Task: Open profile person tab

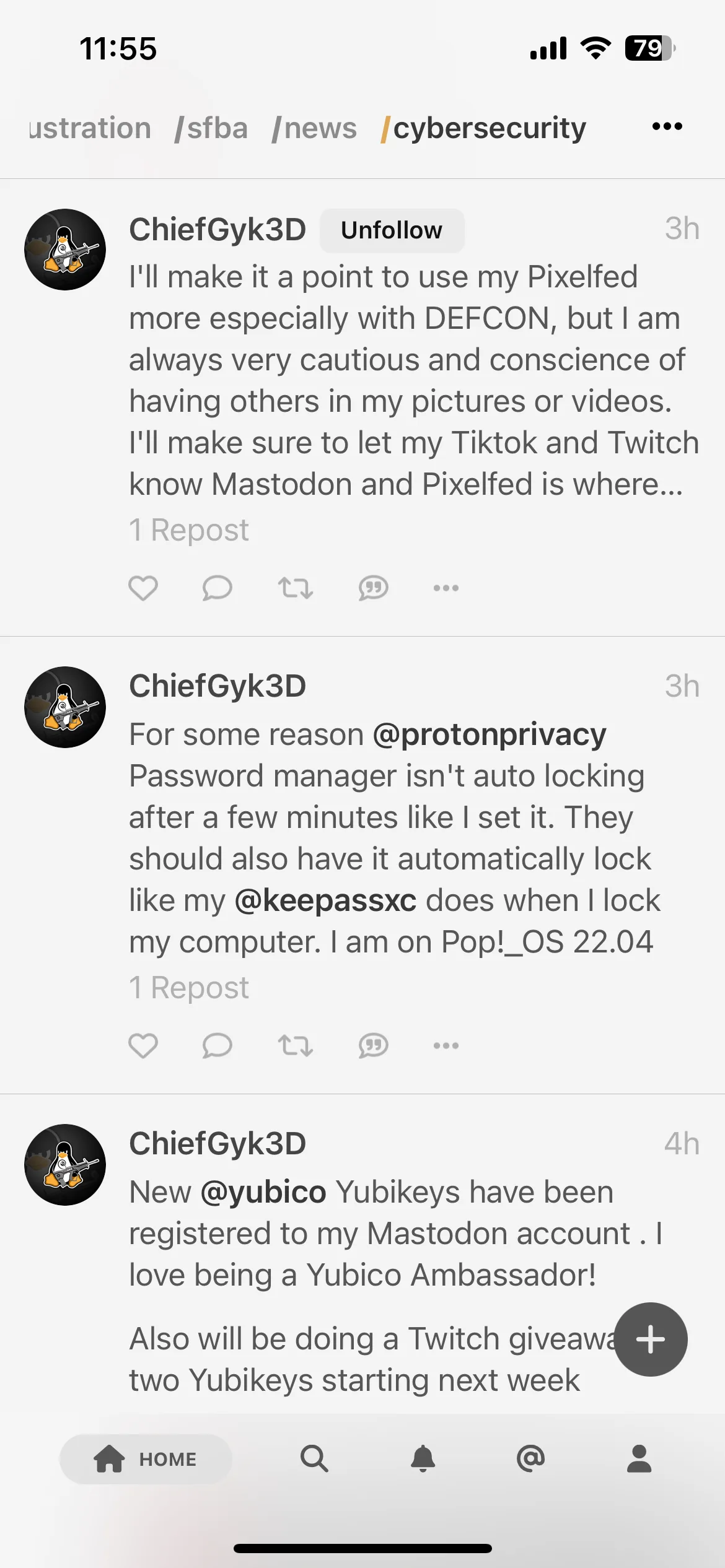Action: coord(639,1458)
